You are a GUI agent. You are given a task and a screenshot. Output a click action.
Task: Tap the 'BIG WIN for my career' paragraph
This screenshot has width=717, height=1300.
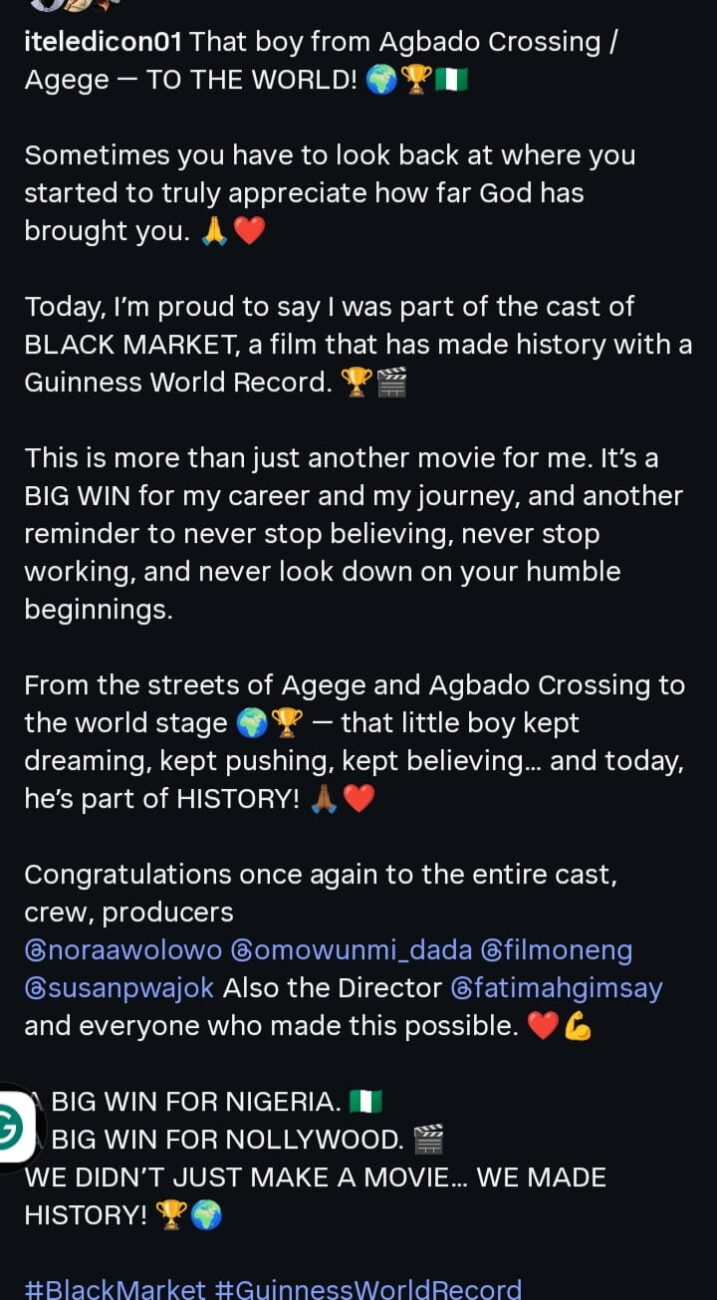click(x=355, y=534)
